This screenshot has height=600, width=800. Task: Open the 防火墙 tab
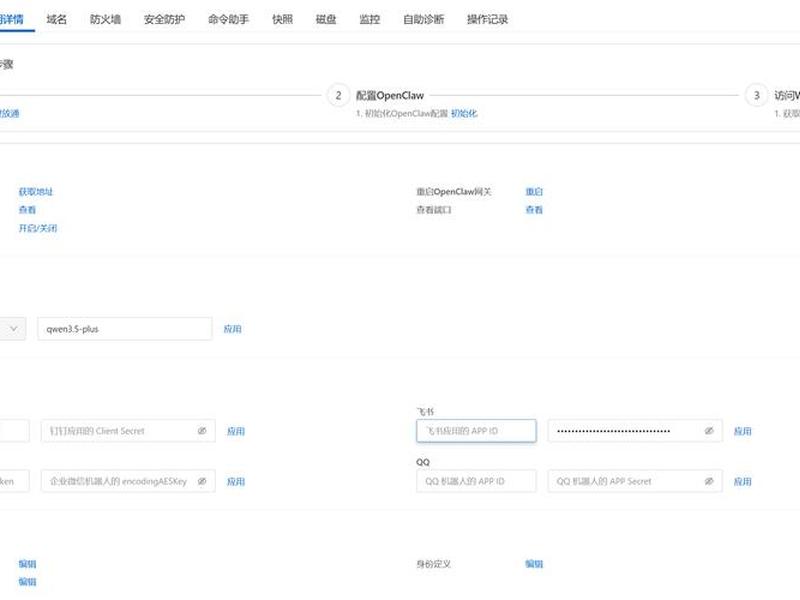point(105,19)
